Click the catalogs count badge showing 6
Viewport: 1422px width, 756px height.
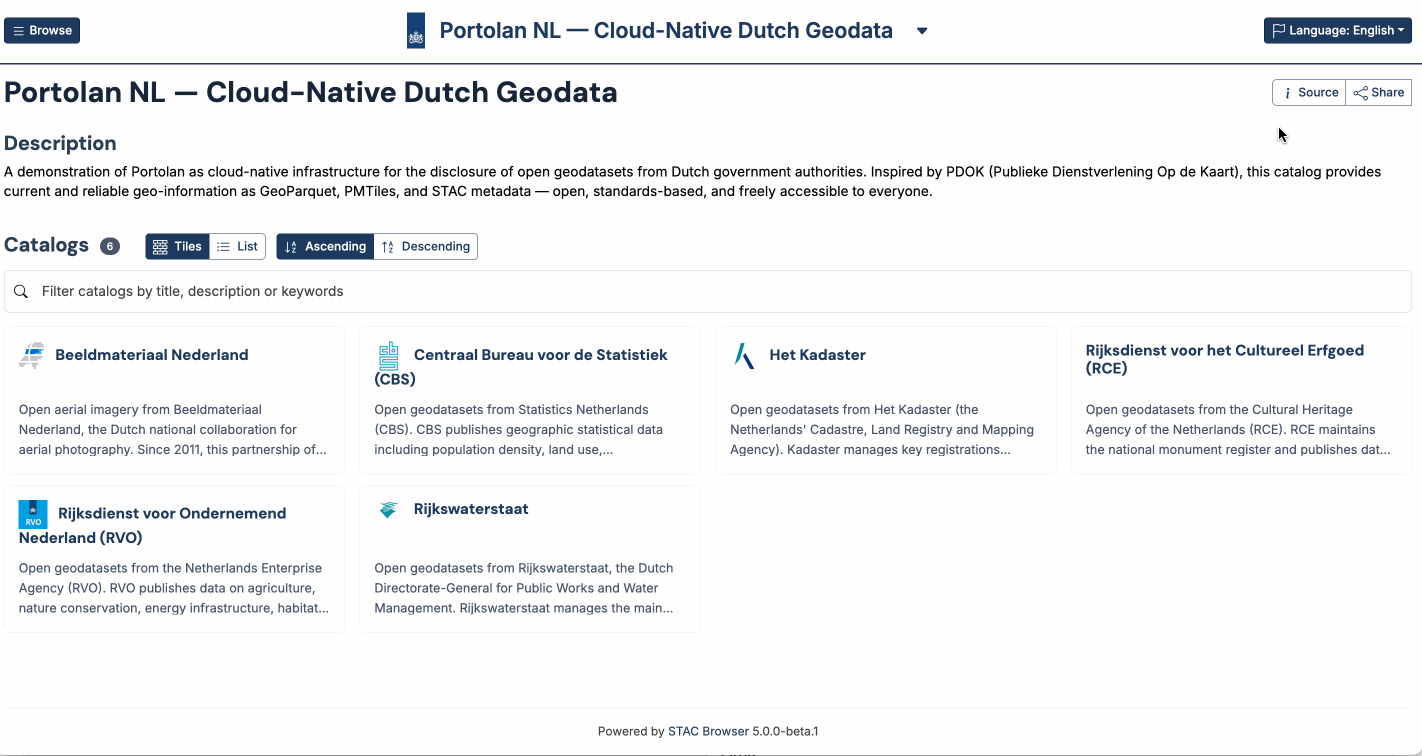tap(110, 246)
